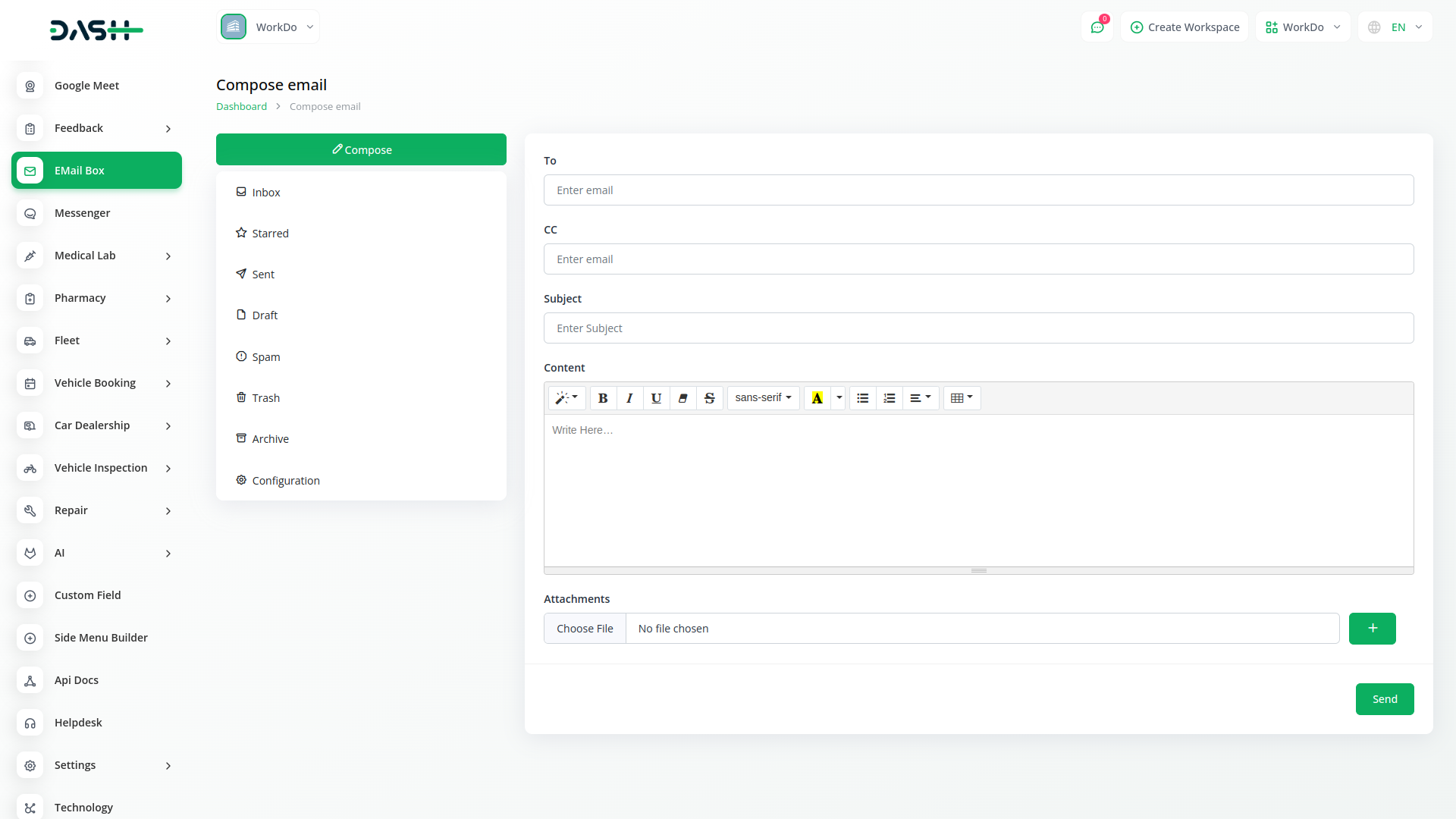
Task: Open the Sent folder
Action: tap(361, 275)
